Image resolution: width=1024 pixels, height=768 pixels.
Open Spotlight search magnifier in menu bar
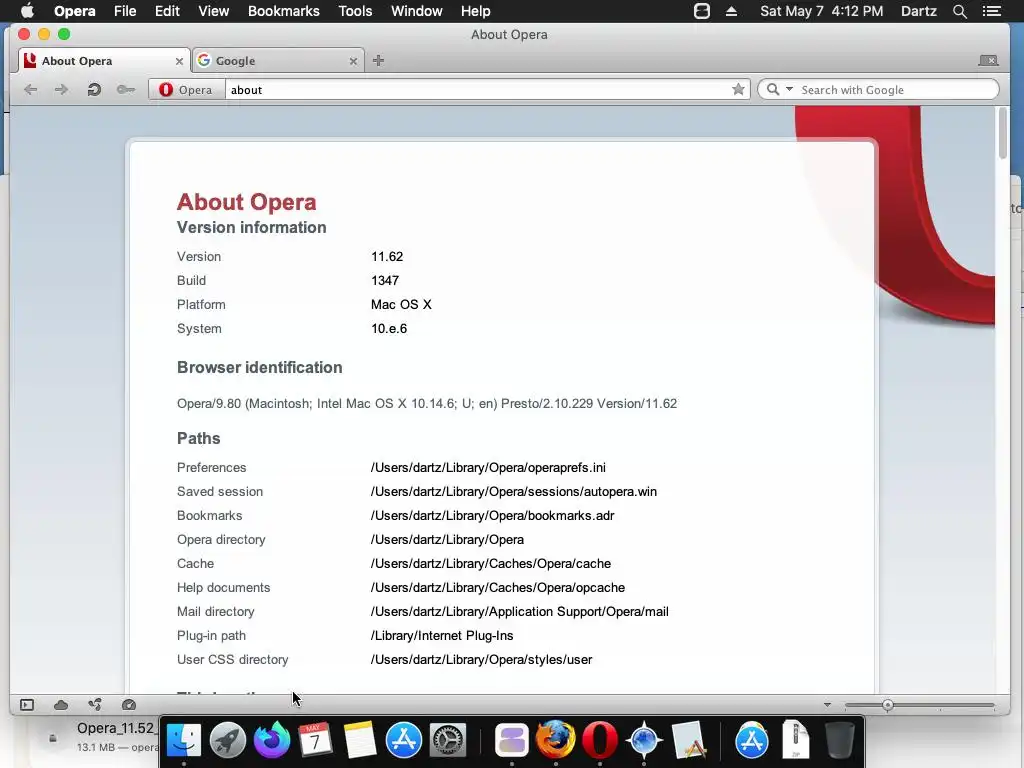pyautogui.click(x=959, y=11)
